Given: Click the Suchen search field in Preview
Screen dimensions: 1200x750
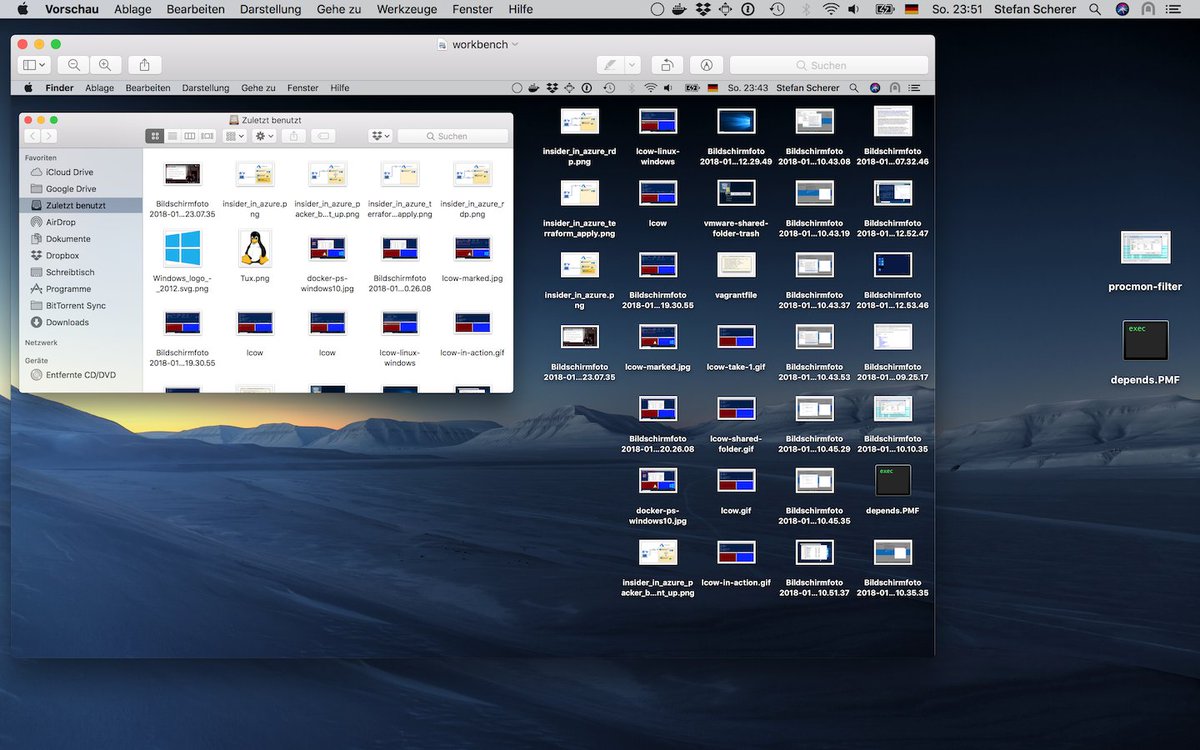Looking at the screenshot, I should [x=828, y=65].
